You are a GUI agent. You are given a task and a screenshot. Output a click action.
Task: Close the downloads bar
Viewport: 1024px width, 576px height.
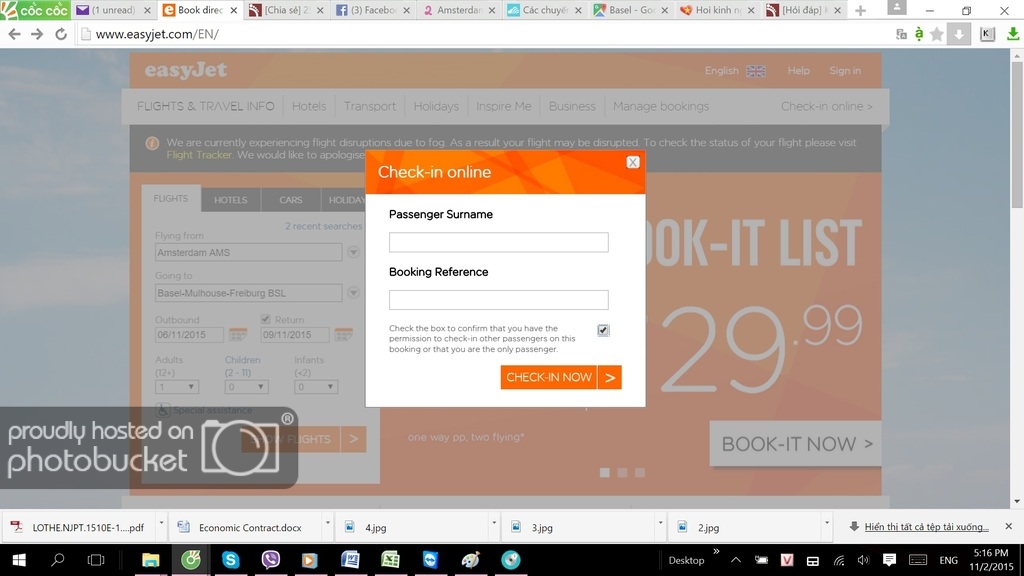[x=1008, y=526]
